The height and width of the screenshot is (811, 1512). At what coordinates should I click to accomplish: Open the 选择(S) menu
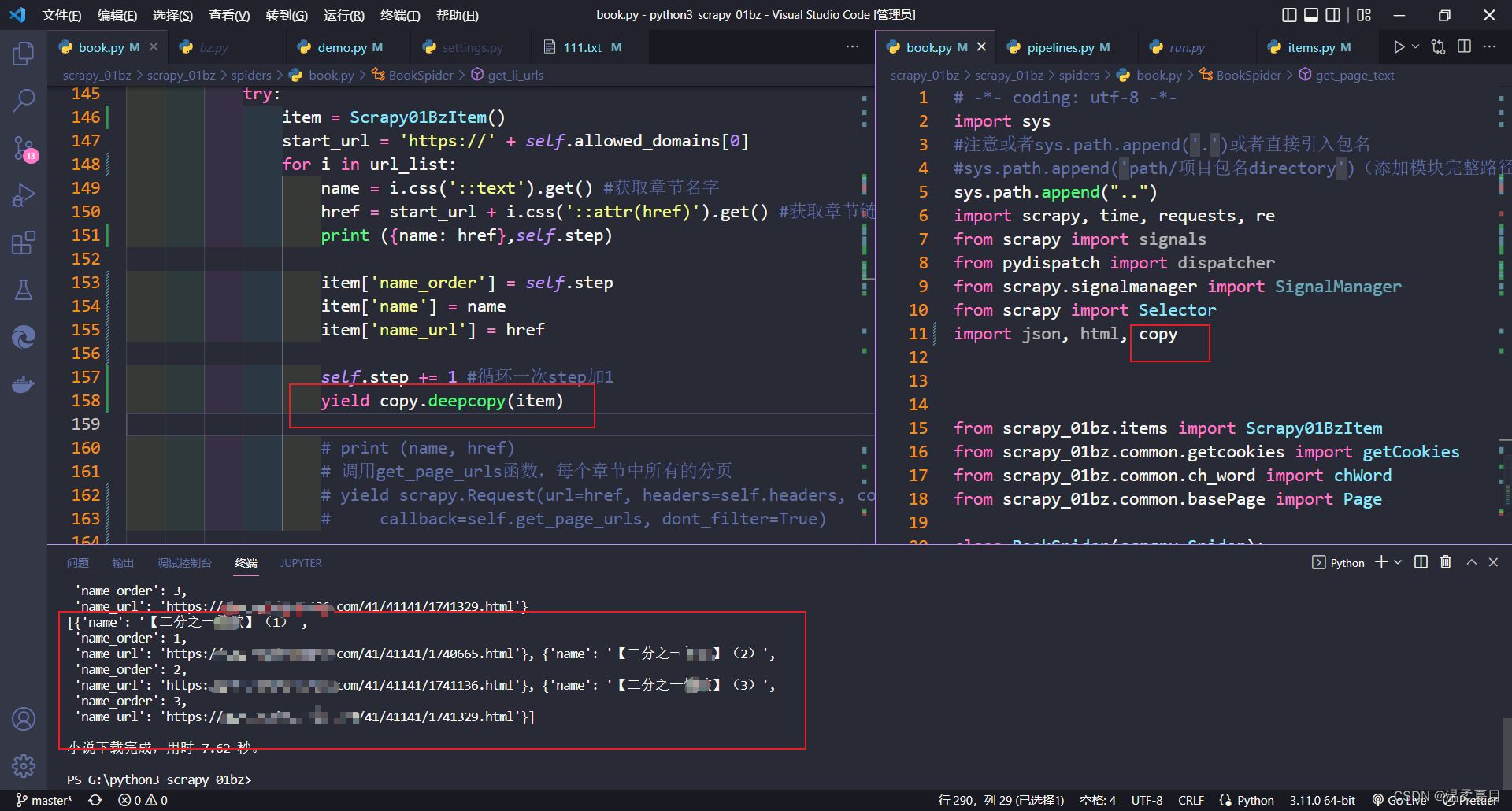tap(172, 15)
